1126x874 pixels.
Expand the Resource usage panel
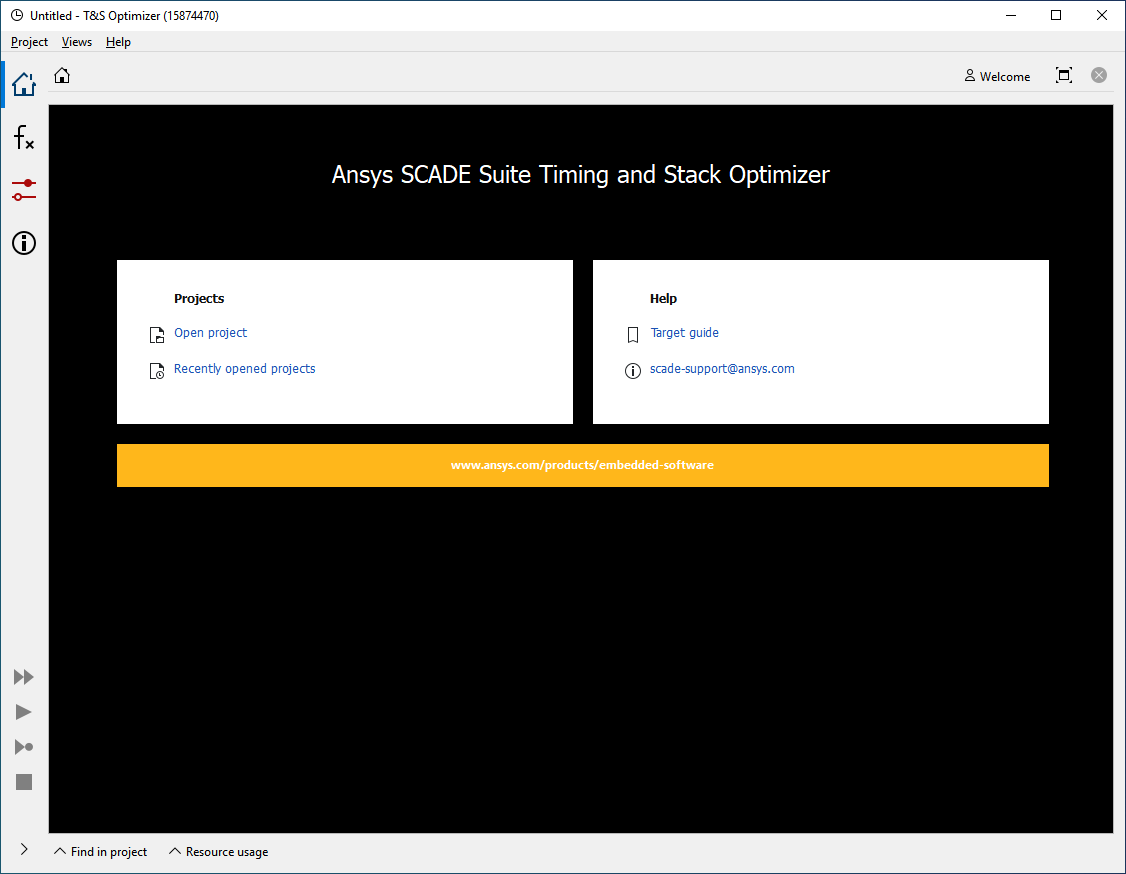click(218, 852)
